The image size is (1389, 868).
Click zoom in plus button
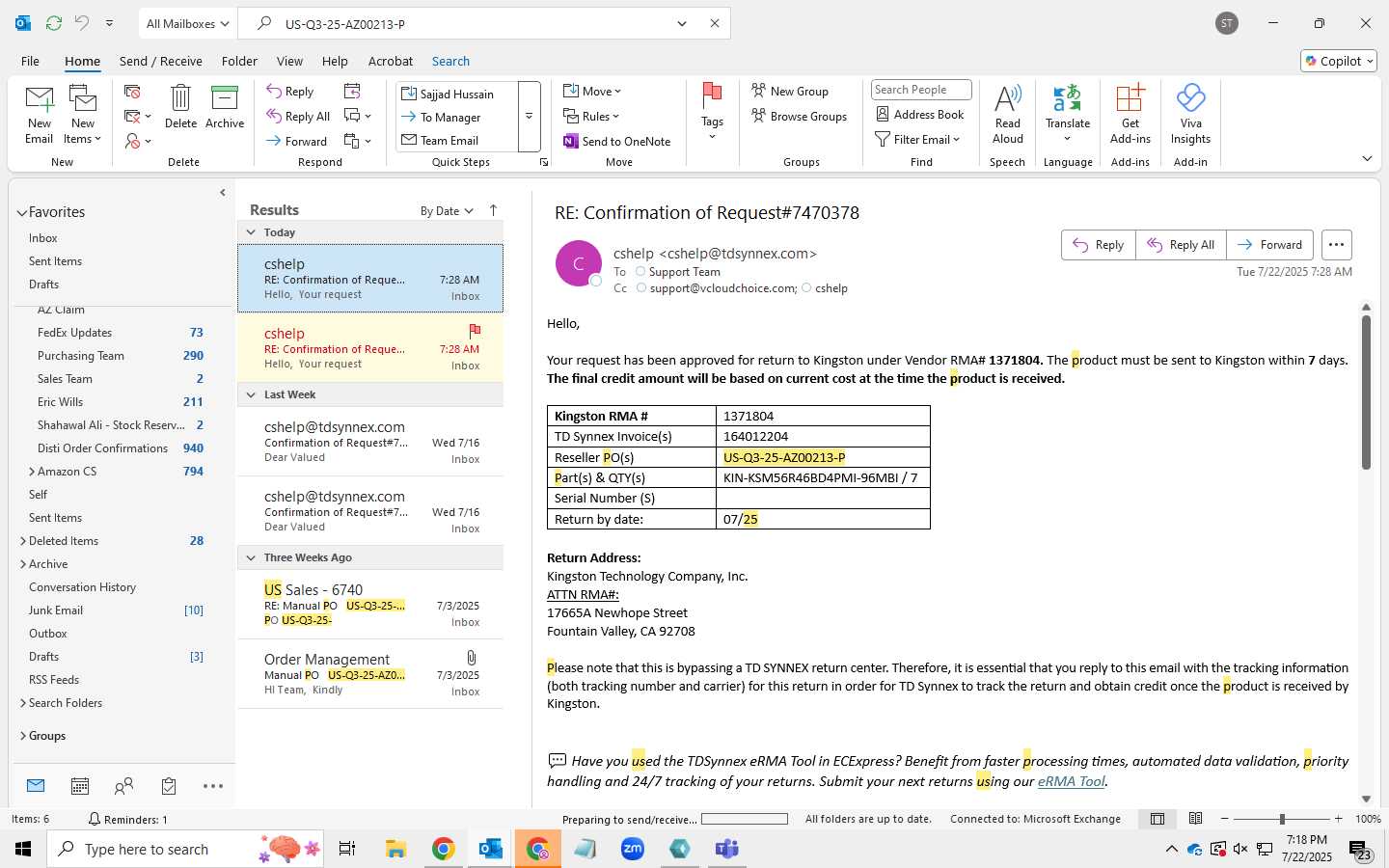[1338, 819]
